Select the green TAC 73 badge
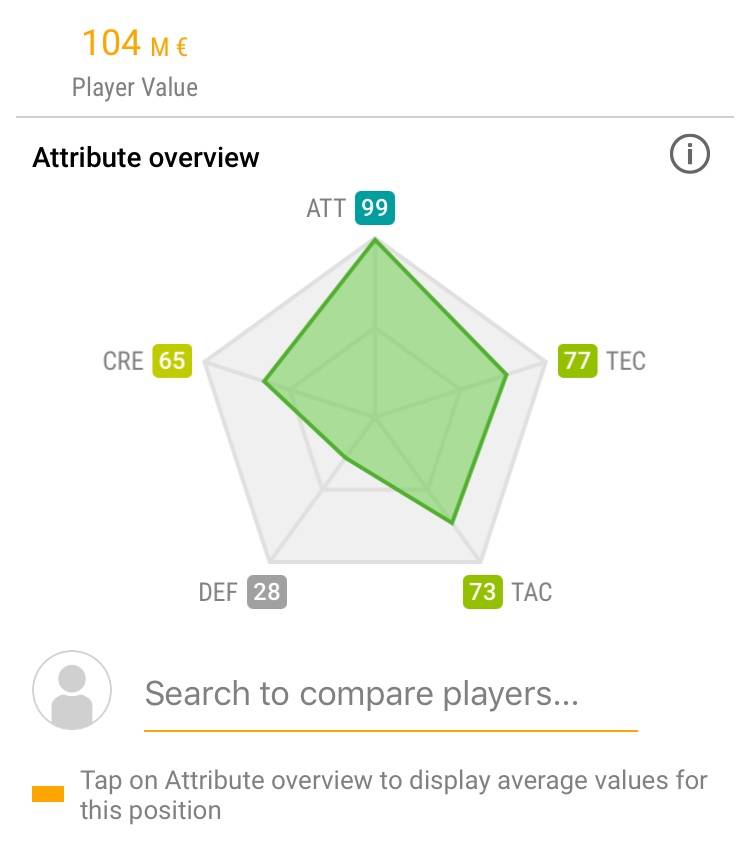This screenshot has height=854, width=750. pyautogui.click(x=483, y=592)
